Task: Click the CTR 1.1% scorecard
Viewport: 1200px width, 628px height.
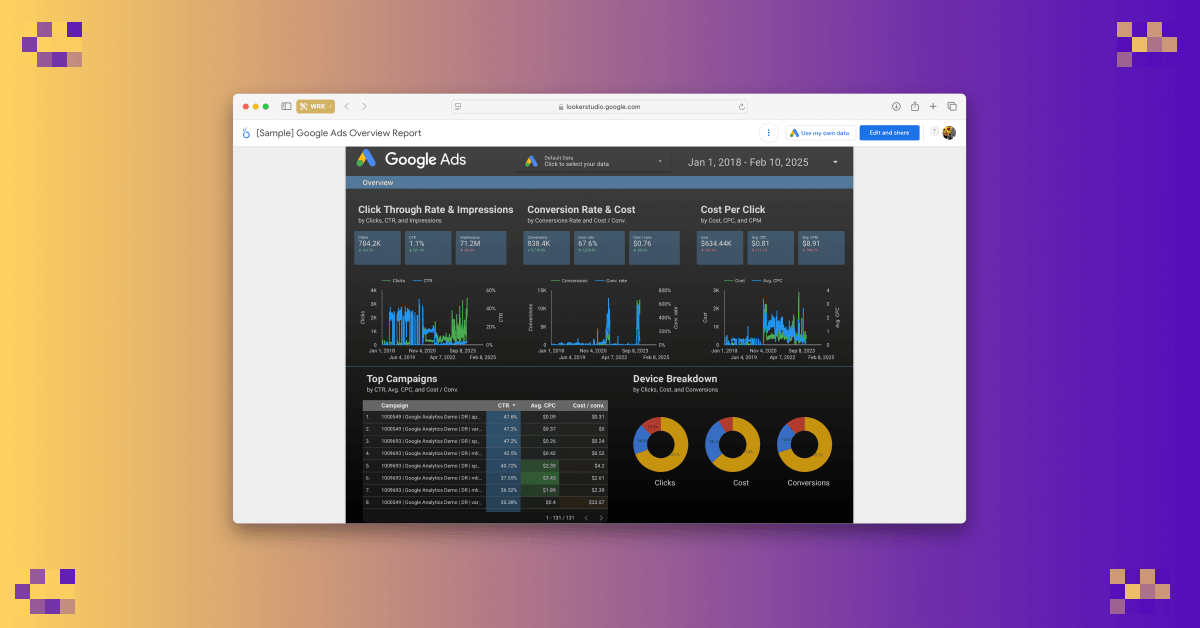Action: click(428, 248)
